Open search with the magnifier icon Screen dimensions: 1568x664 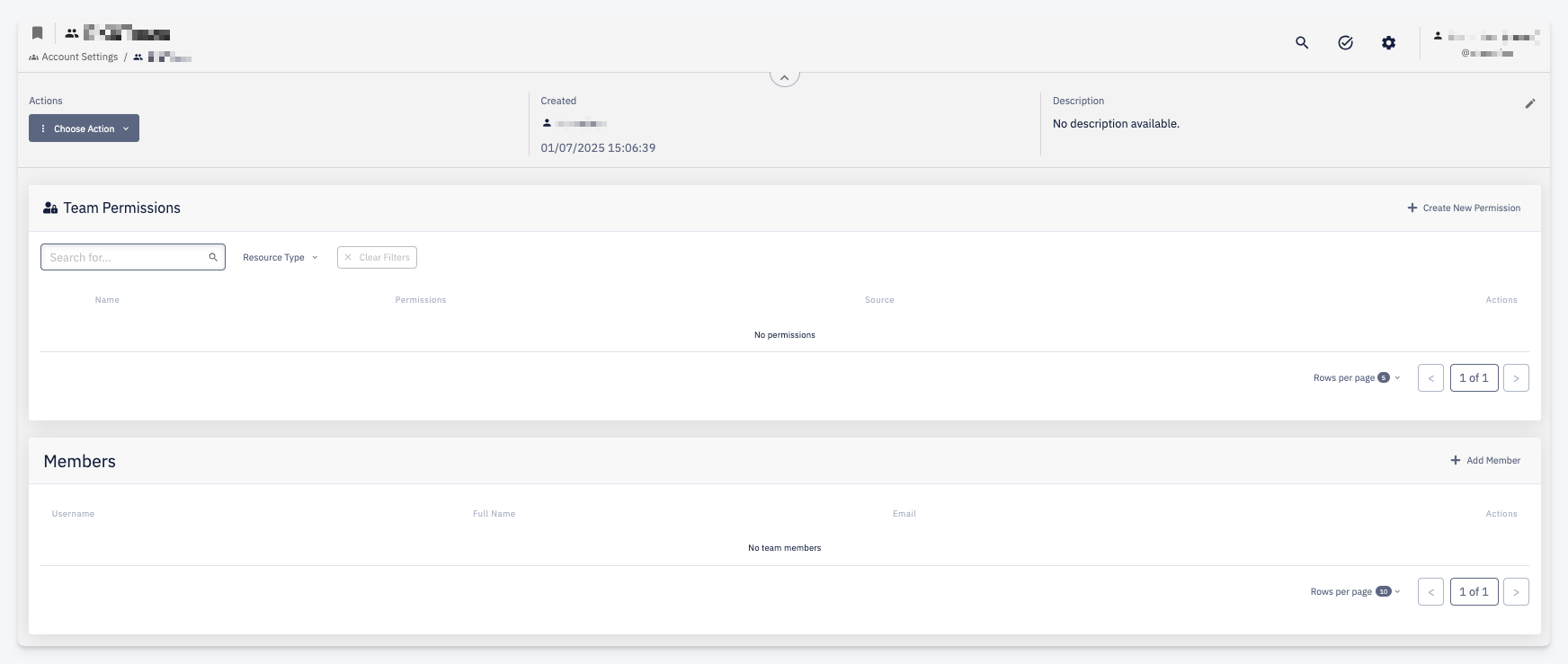click(1302, 42)
